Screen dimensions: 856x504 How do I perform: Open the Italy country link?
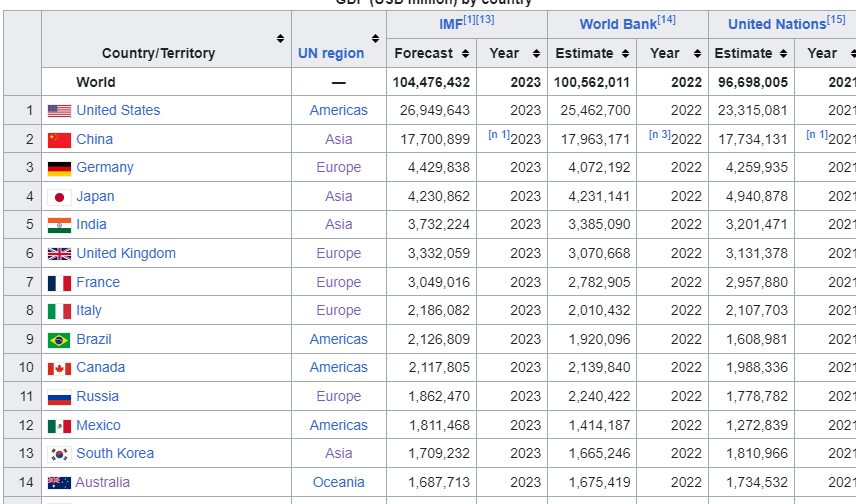point(89,311)
